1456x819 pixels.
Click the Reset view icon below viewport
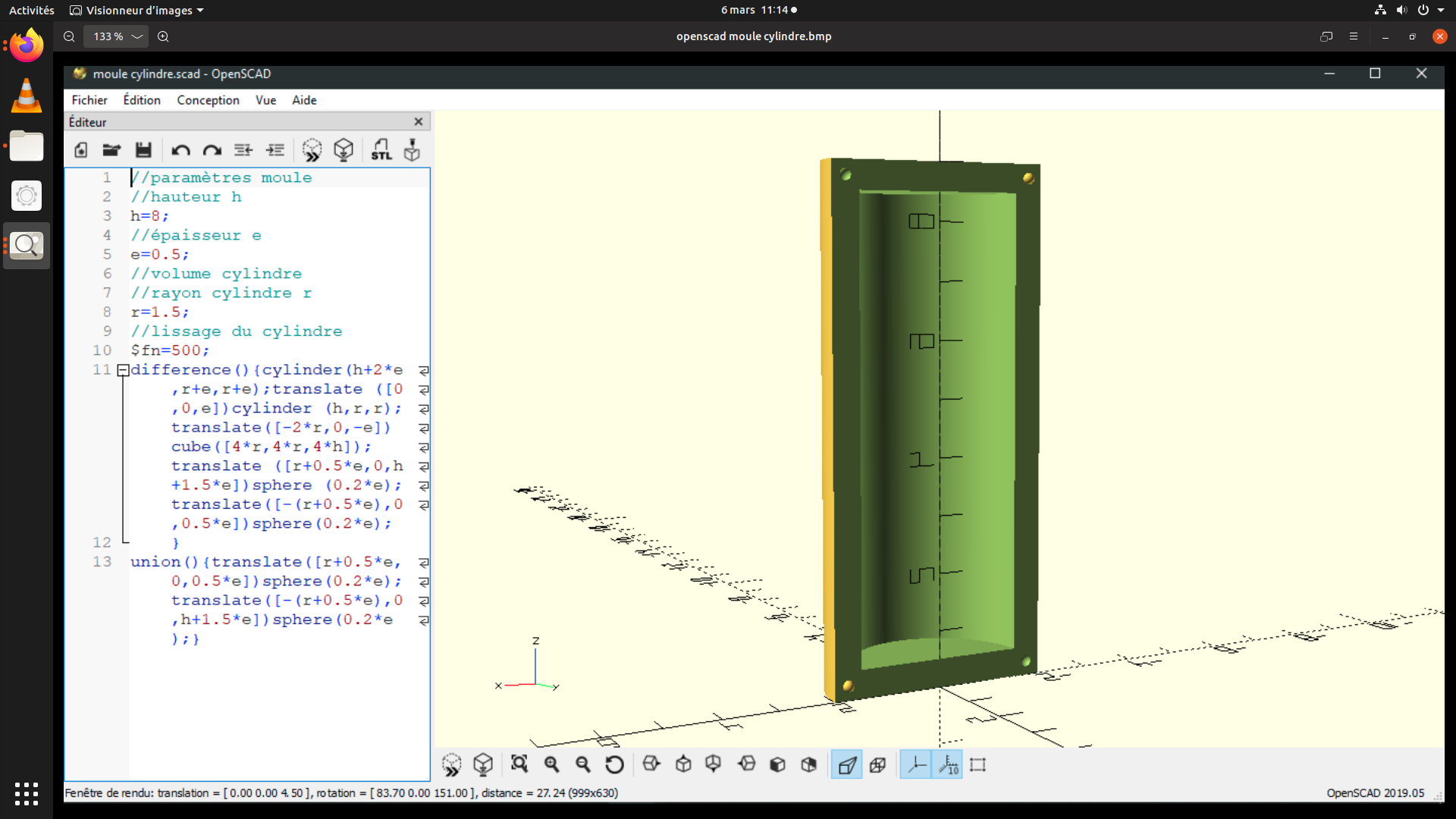[614, 764]
